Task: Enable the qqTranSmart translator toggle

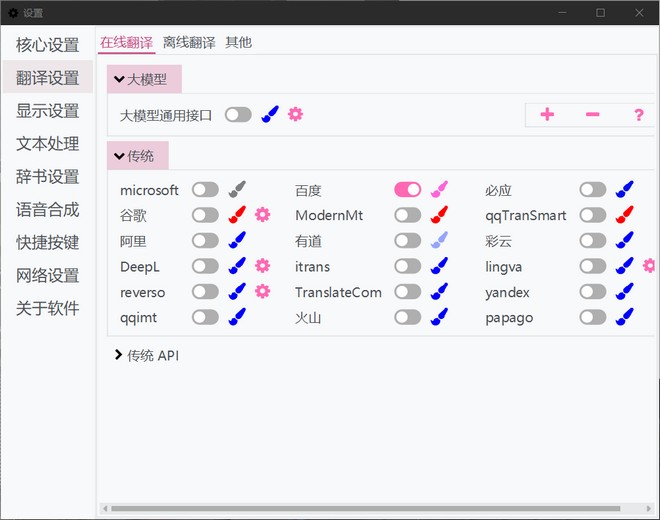Action: pyautogui.click(x=593, y=215)
